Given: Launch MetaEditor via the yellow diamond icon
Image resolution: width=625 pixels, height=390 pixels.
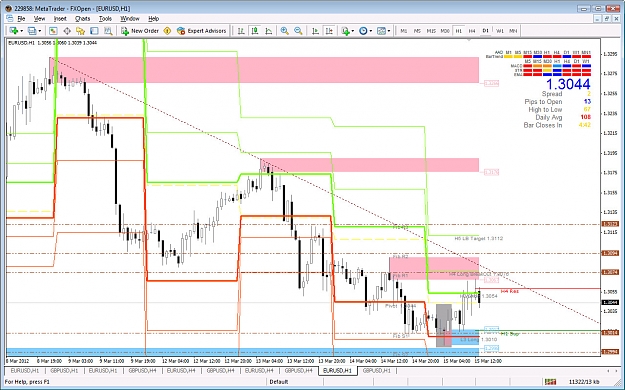Looking at the screenshot, I should (167, 31).
